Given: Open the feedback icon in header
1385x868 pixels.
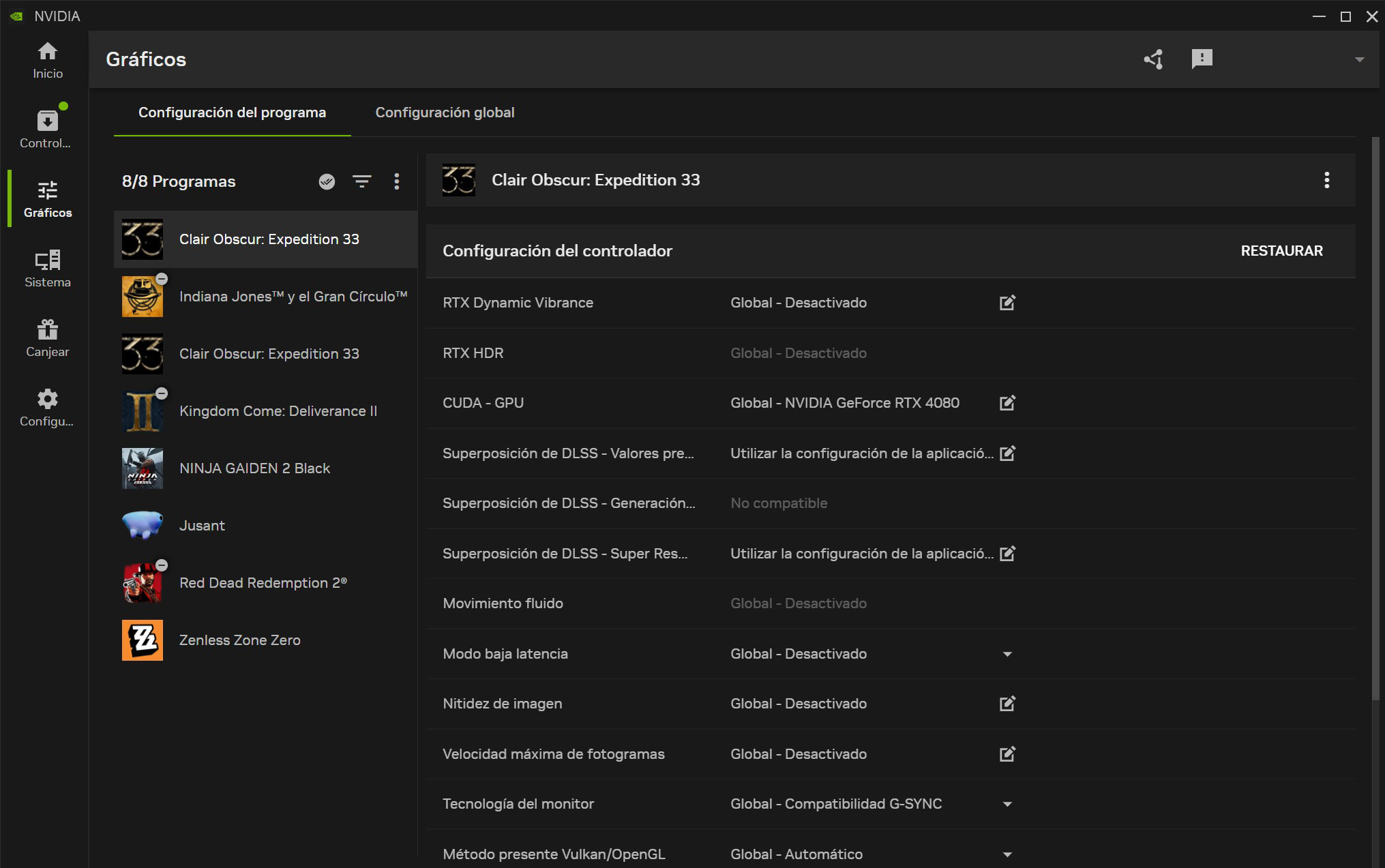Looking at the screenshot, I should point(1202,59).
